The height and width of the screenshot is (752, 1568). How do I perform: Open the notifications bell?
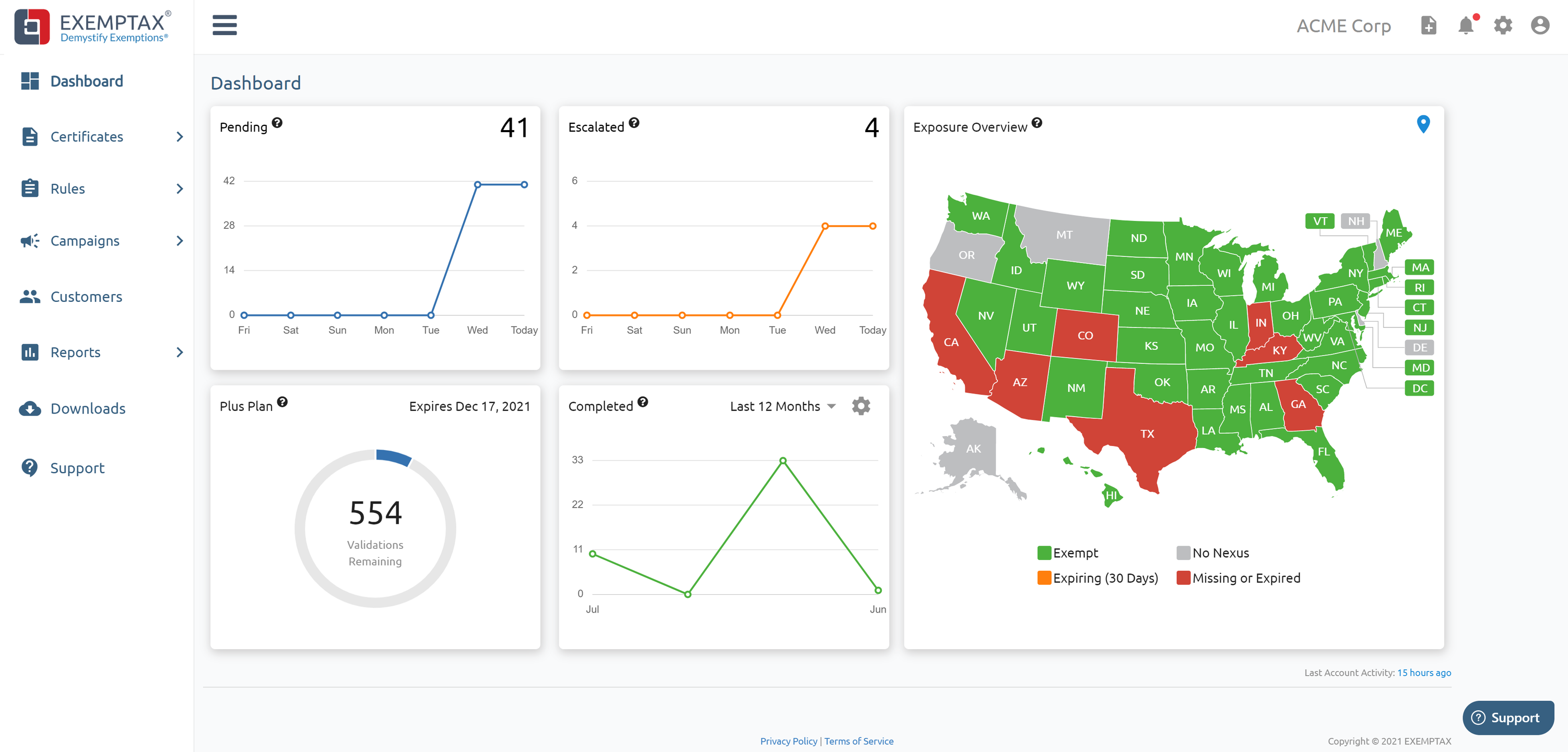point(1466,26)
